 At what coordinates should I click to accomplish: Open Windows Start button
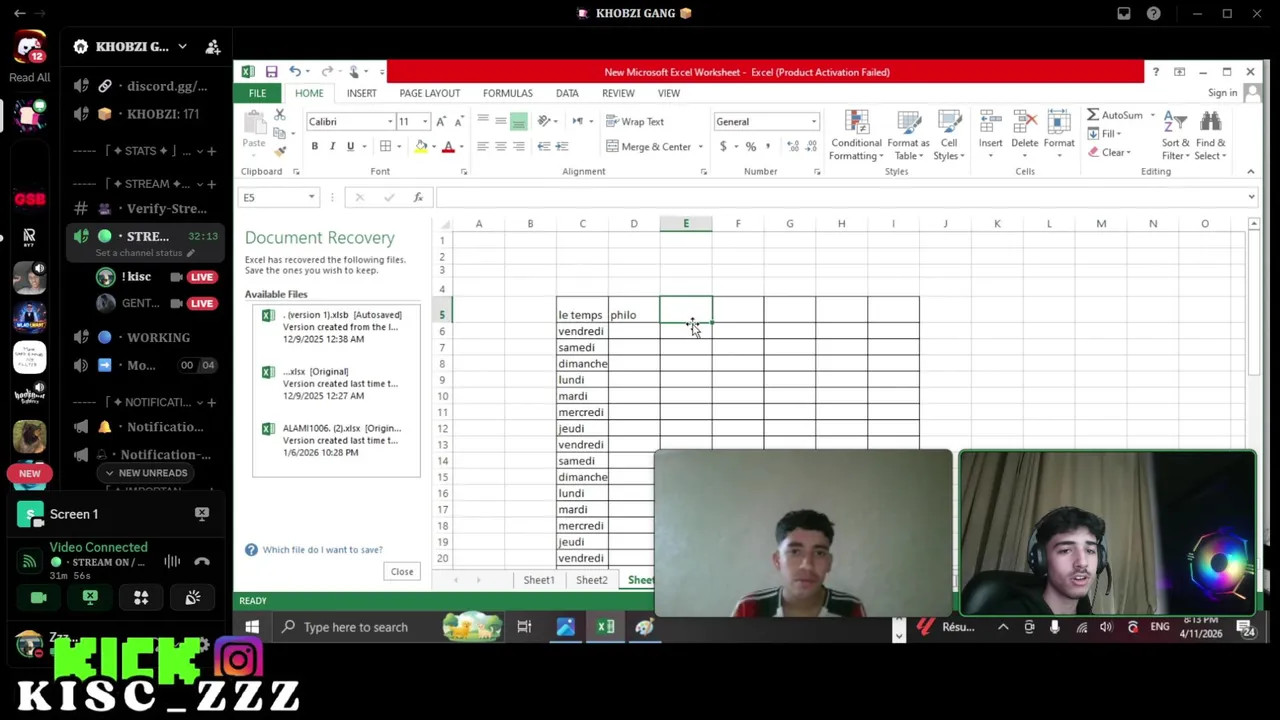coord(252,627)
